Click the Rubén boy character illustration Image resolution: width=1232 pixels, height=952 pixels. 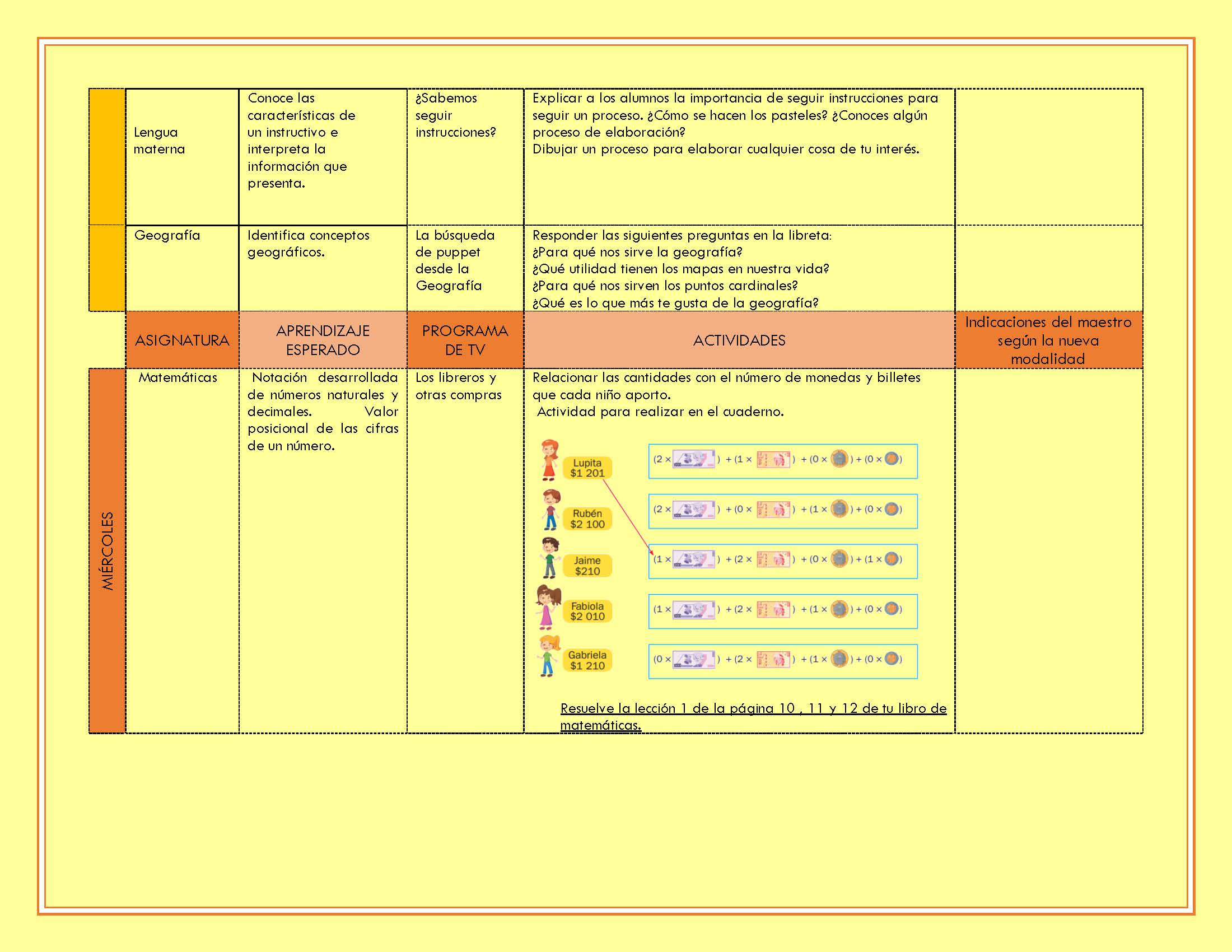(550, 510)
